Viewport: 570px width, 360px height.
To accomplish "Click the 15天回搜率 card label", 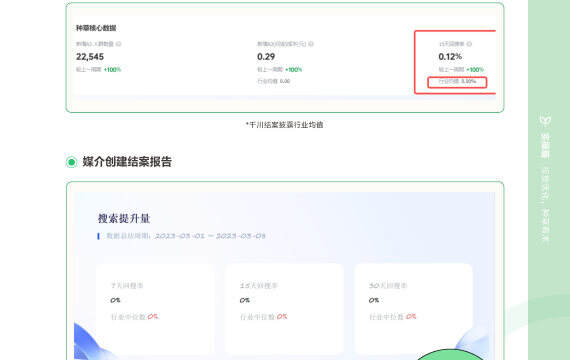I will (258, 285).
